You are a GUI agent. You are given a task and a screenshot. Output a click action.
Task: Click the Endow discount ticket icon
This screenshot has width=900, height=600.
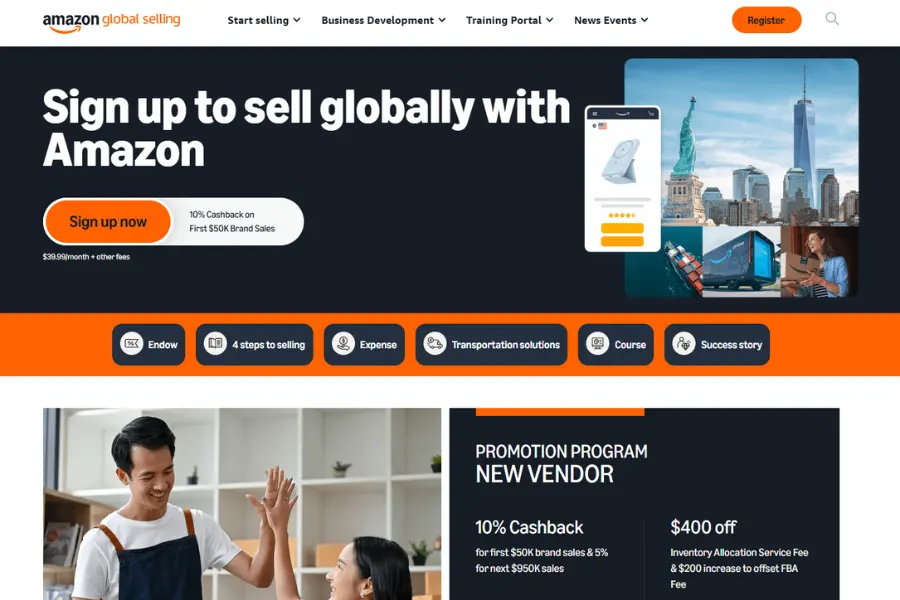(x=131, y=344)
